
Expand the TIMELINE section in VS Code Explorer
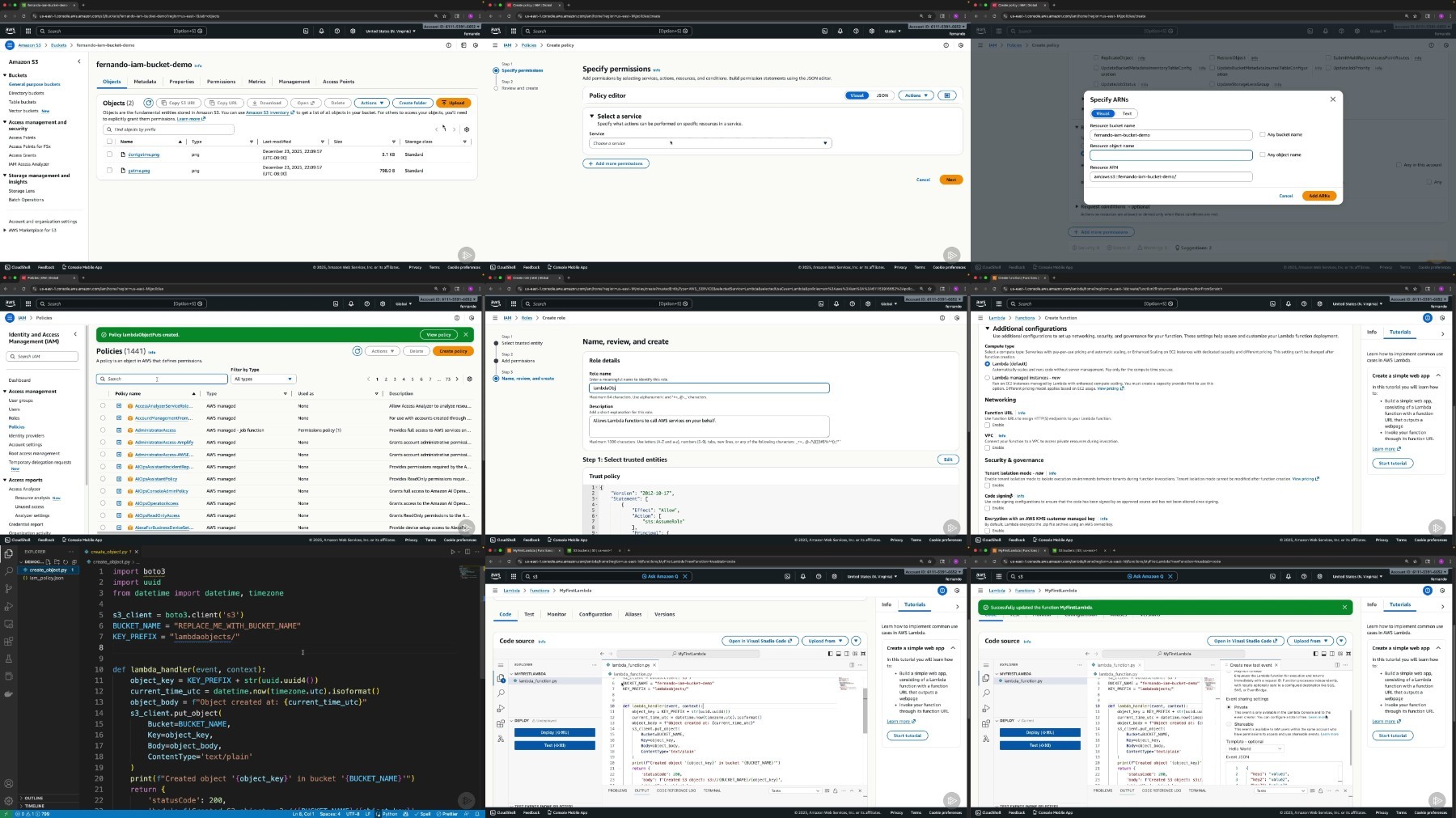(x=34, y=806)
